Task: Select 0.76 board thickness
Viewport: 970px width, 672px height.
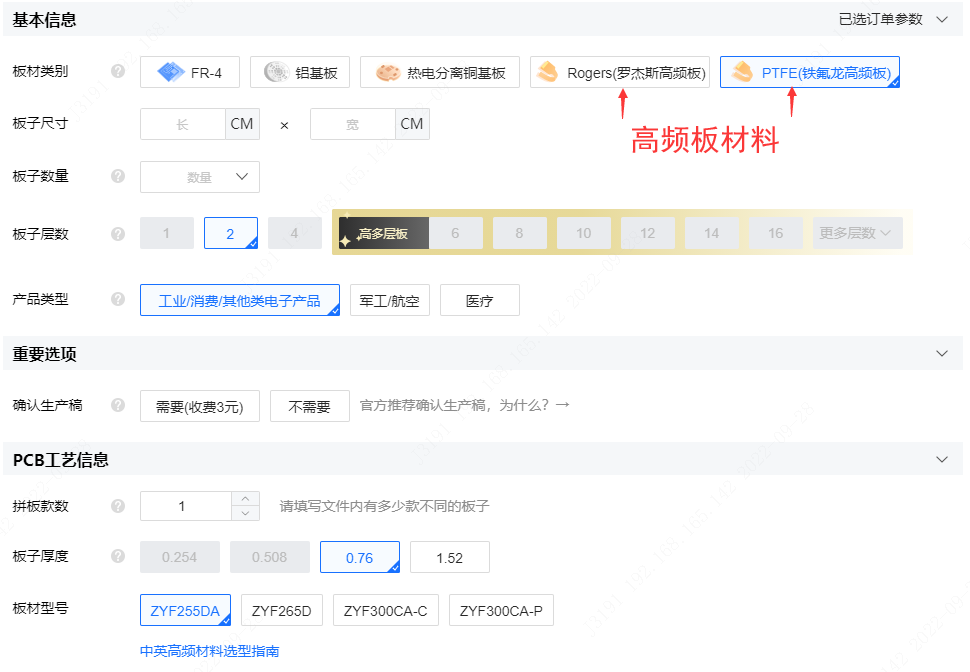Action: pos(360,557)
